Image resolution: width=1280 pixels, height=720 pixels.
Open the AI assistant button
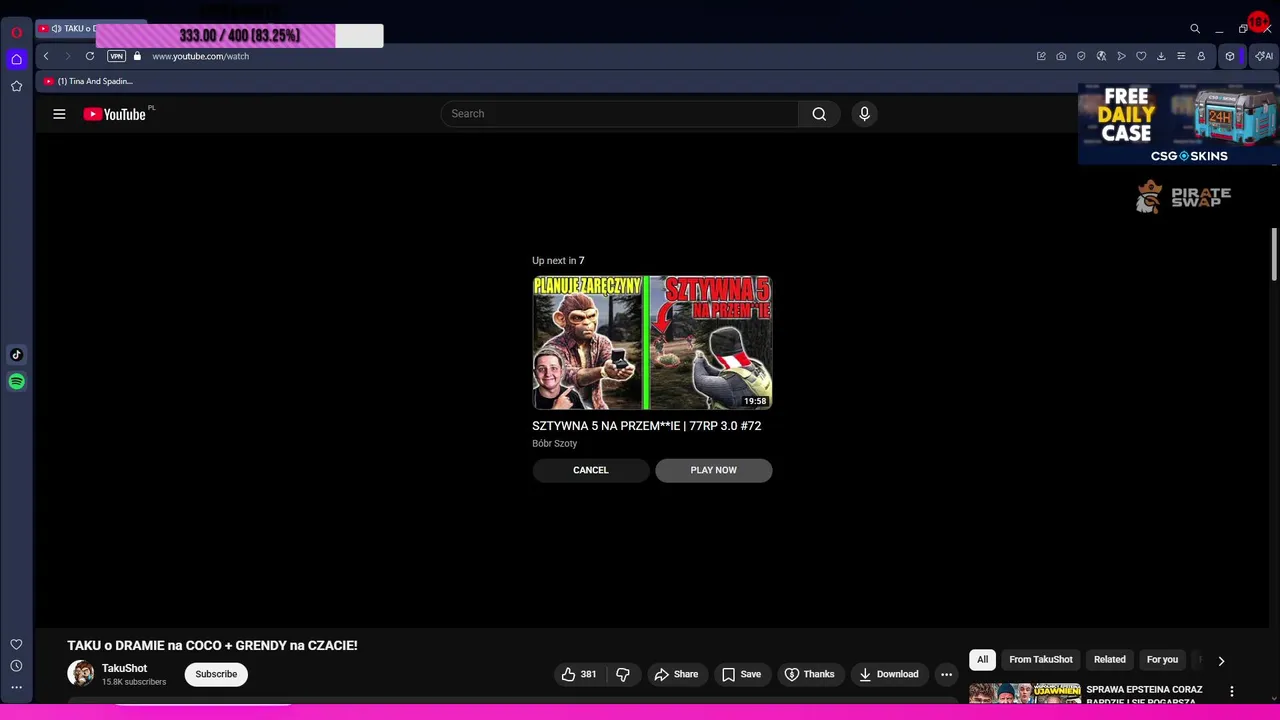point(1264,56)
